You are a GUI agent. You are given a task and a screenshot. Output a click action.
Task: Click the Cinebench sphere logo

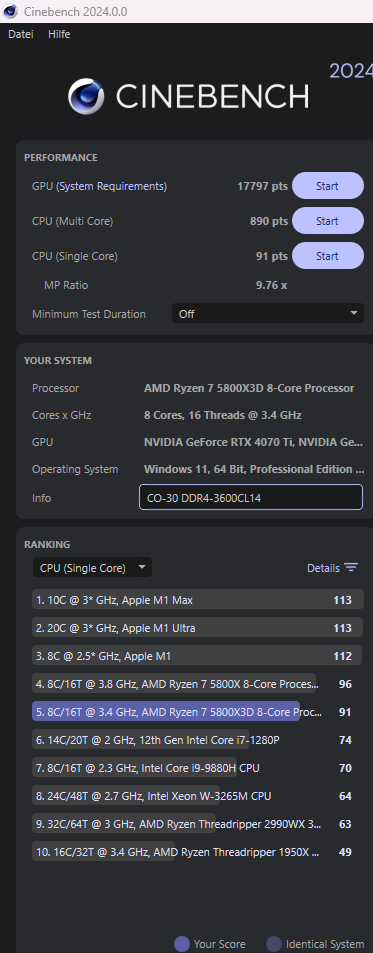86,96
